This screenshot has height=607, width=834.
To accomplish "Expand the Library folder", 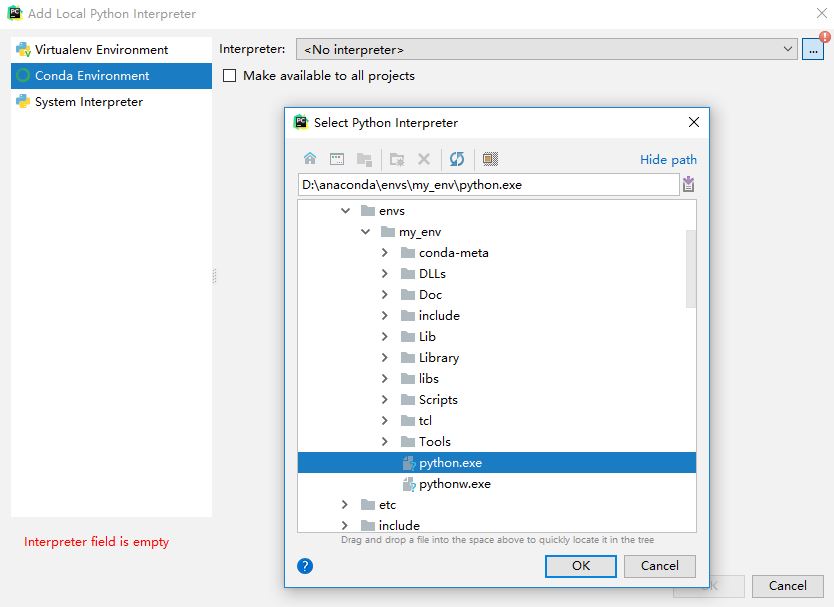I will click(385, 357).
